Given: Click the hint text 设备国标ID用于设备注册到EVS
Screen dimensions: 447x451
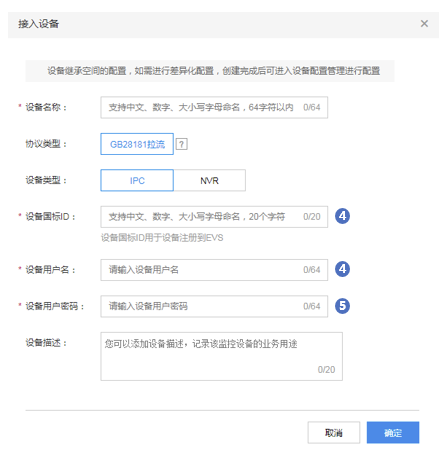Looking at the screenshot, I should coord(162,238).
